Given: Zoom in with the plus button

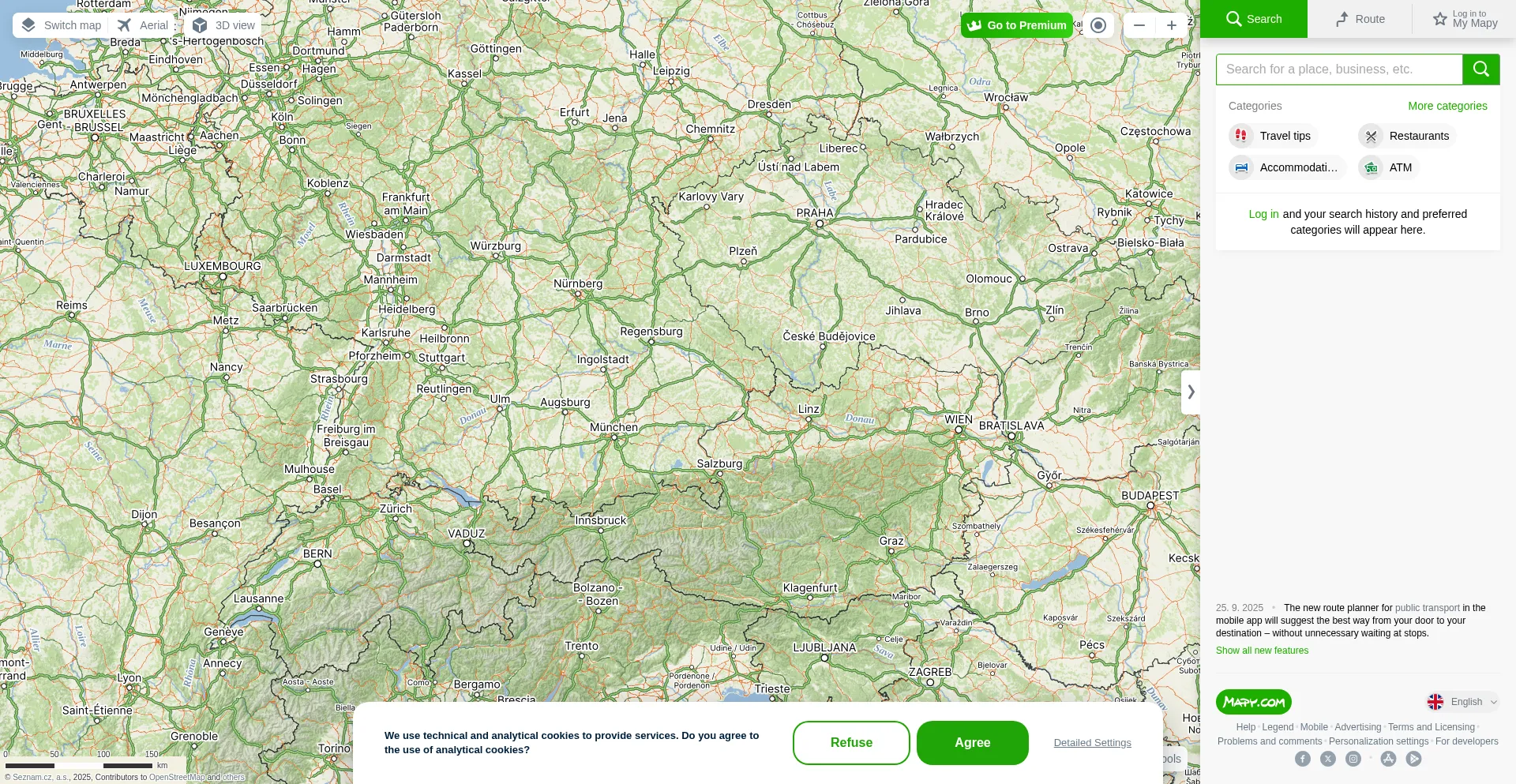Looking at the screenshot, I should tap(1172, 25).
